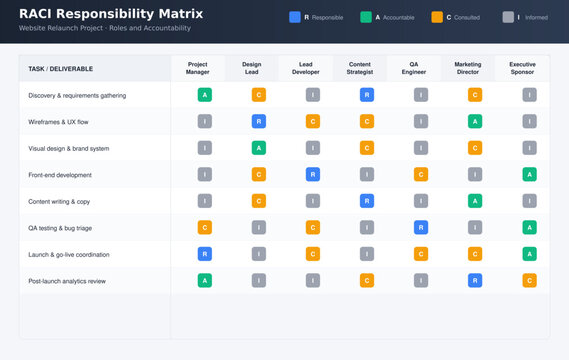Click the Post-launch analytics review label
Screen dimensions: 569x360
(x=67, y=281)
